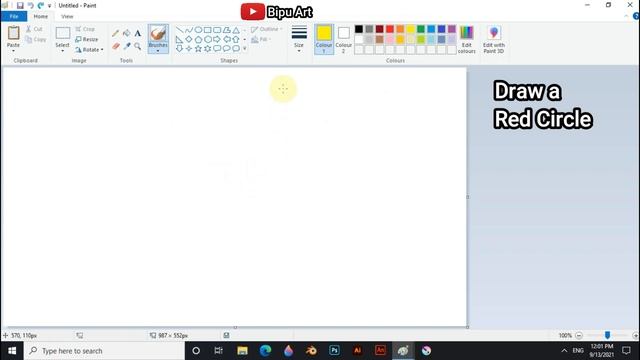The height and width of the screenshot is (360, 640).
Task: Click the zoom out minus button
Action: [579, 336]
